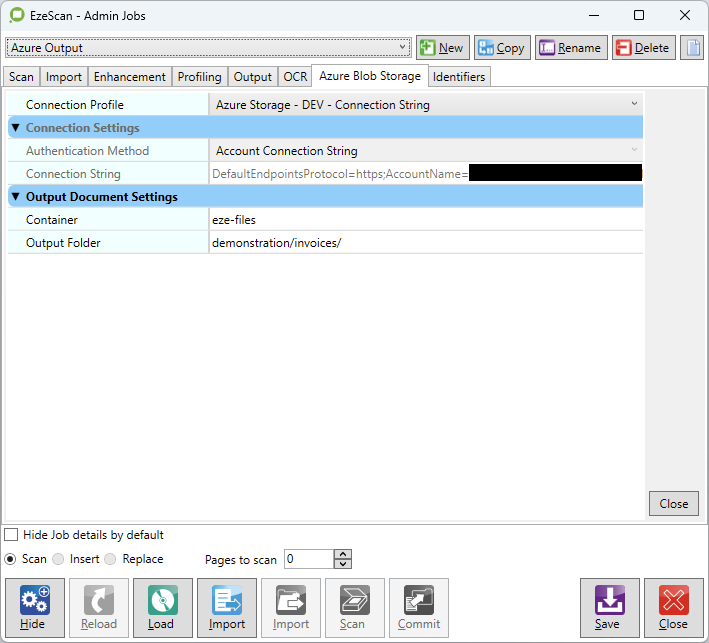Click the Load disc button

pos(162,607)
